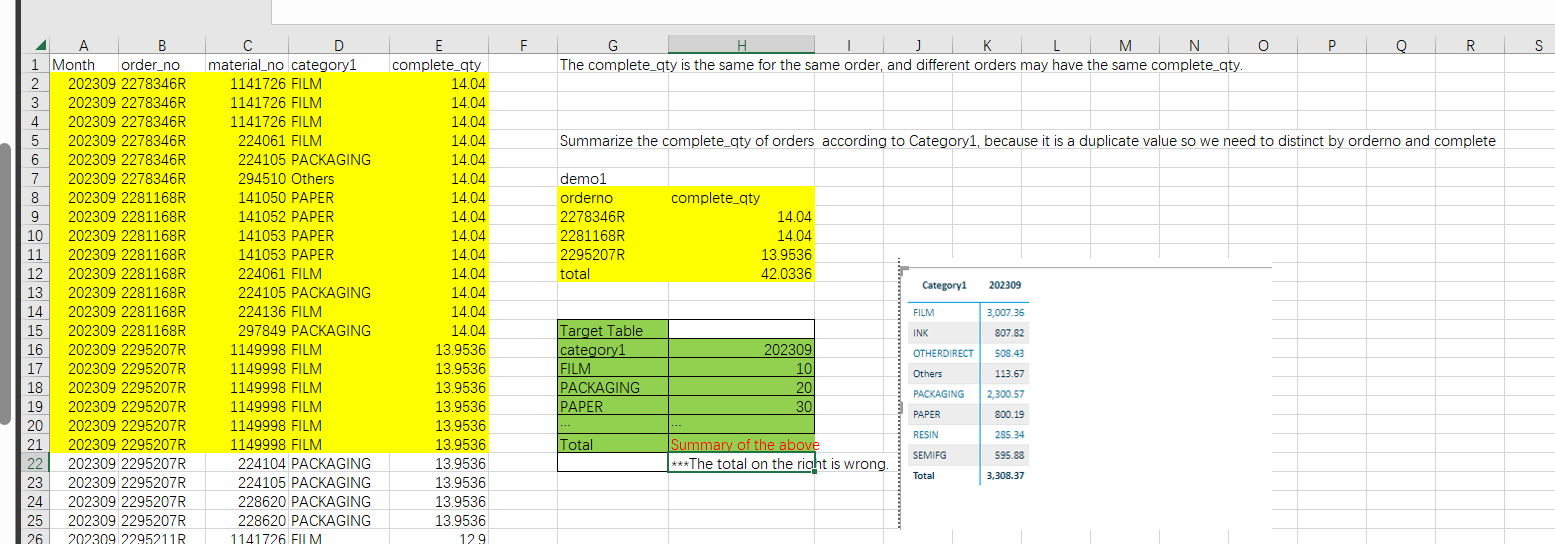Click the sentence starting The complete_qty is the same
This screenshot has width=1555, height=544.
coord(901,65)
